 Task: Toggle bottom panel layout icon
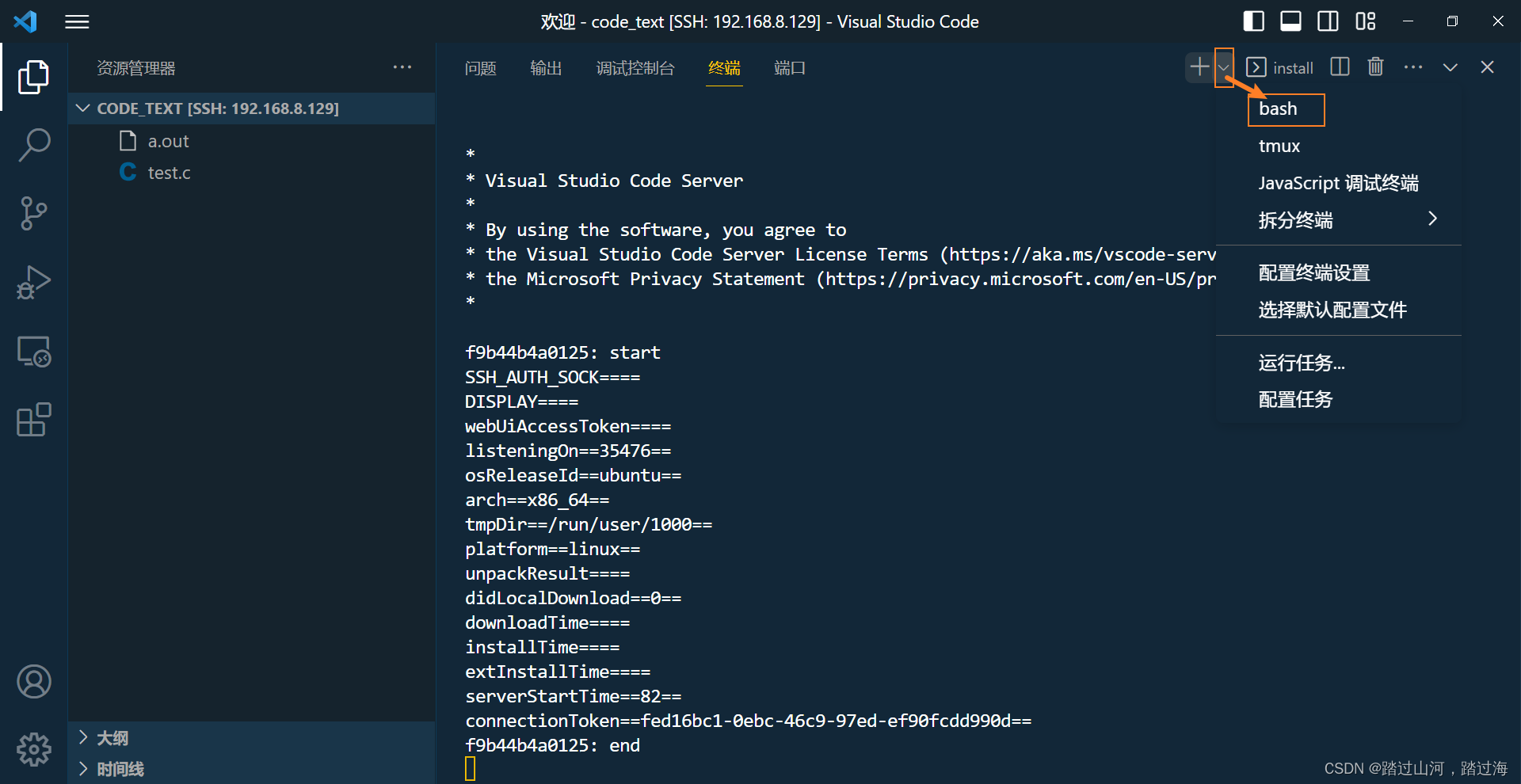tap(1290, 21)
